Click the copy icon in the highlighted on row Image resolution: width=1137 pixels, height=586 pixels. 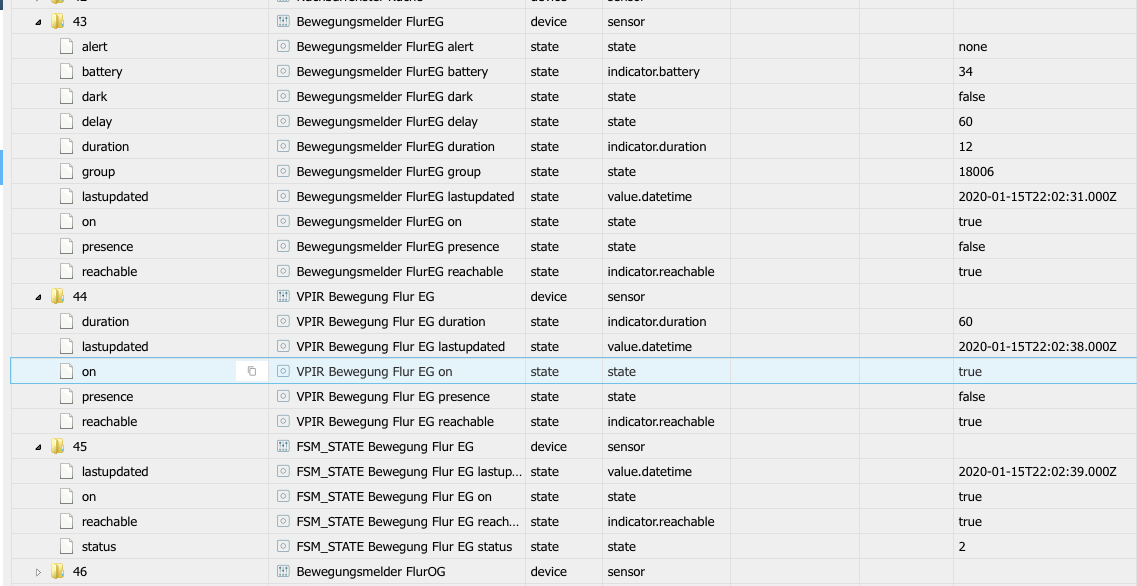[252, 371]
